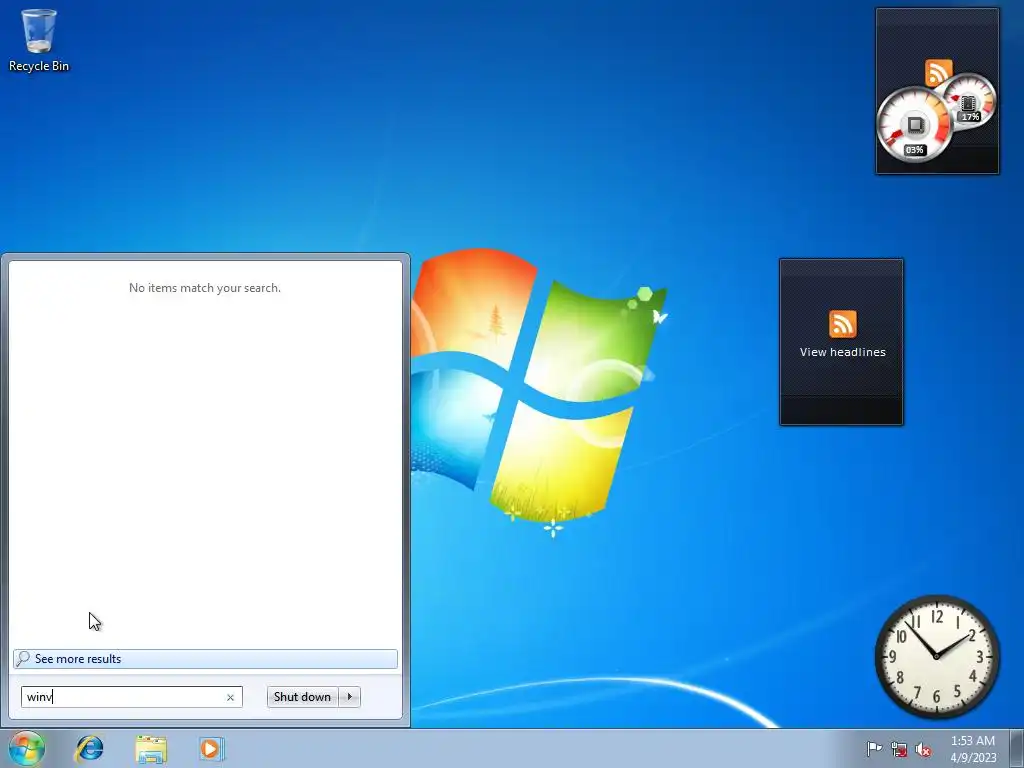Click the Show desktop strip
This screenshot has width=1024, height=768.
1017,748
